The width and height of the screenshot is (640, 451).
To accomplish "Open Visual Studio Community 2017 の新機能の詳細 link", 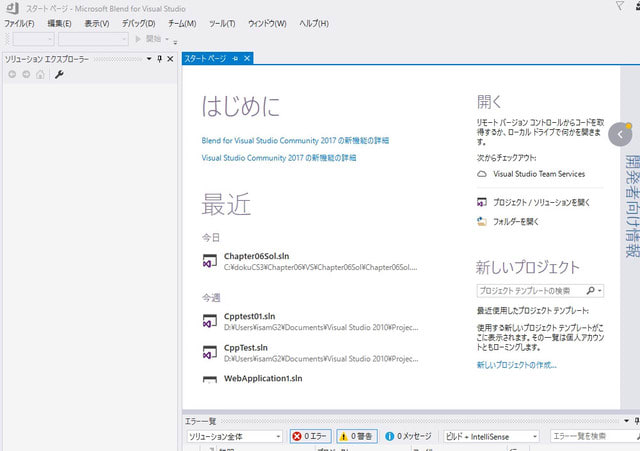I will [279, 158].
